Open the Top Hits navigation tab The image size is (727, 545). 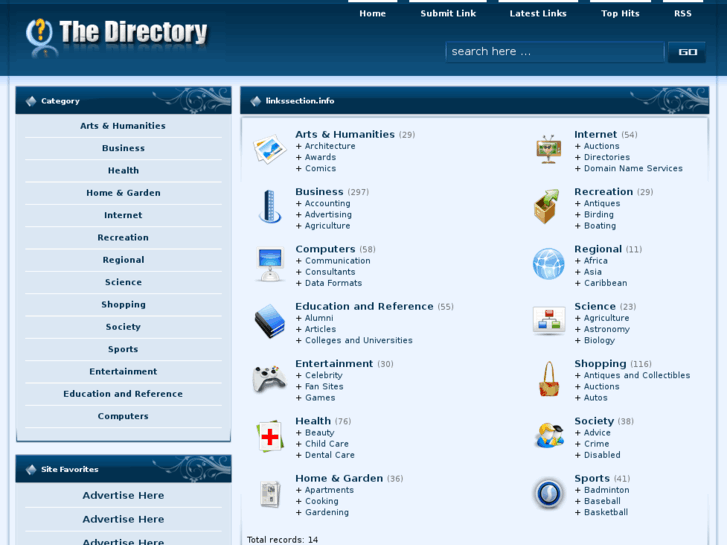coord(620,13)
